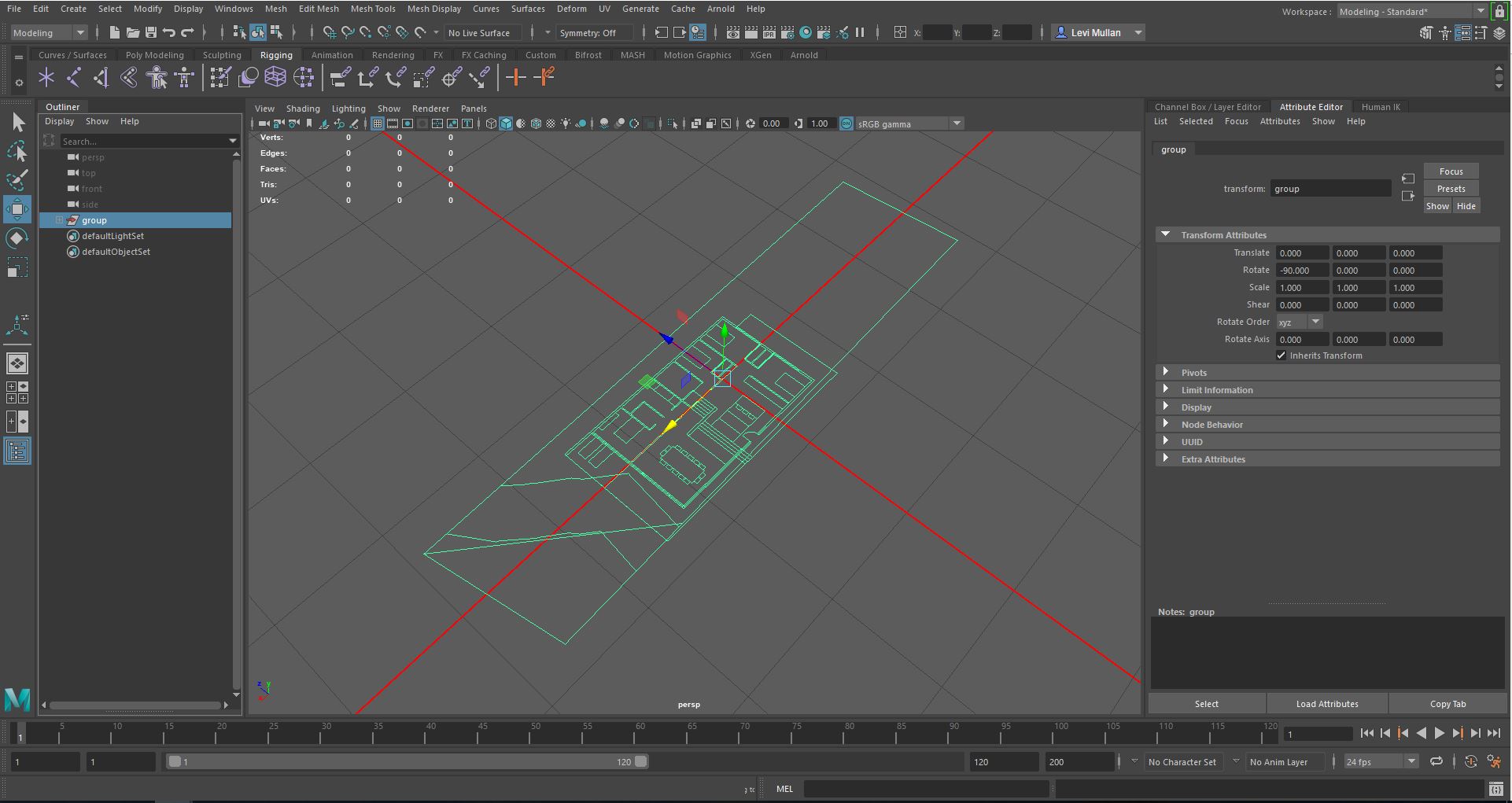Click the Render current frame icon
This screenshot has height=803, width=1512.
(x=751, y=32)
